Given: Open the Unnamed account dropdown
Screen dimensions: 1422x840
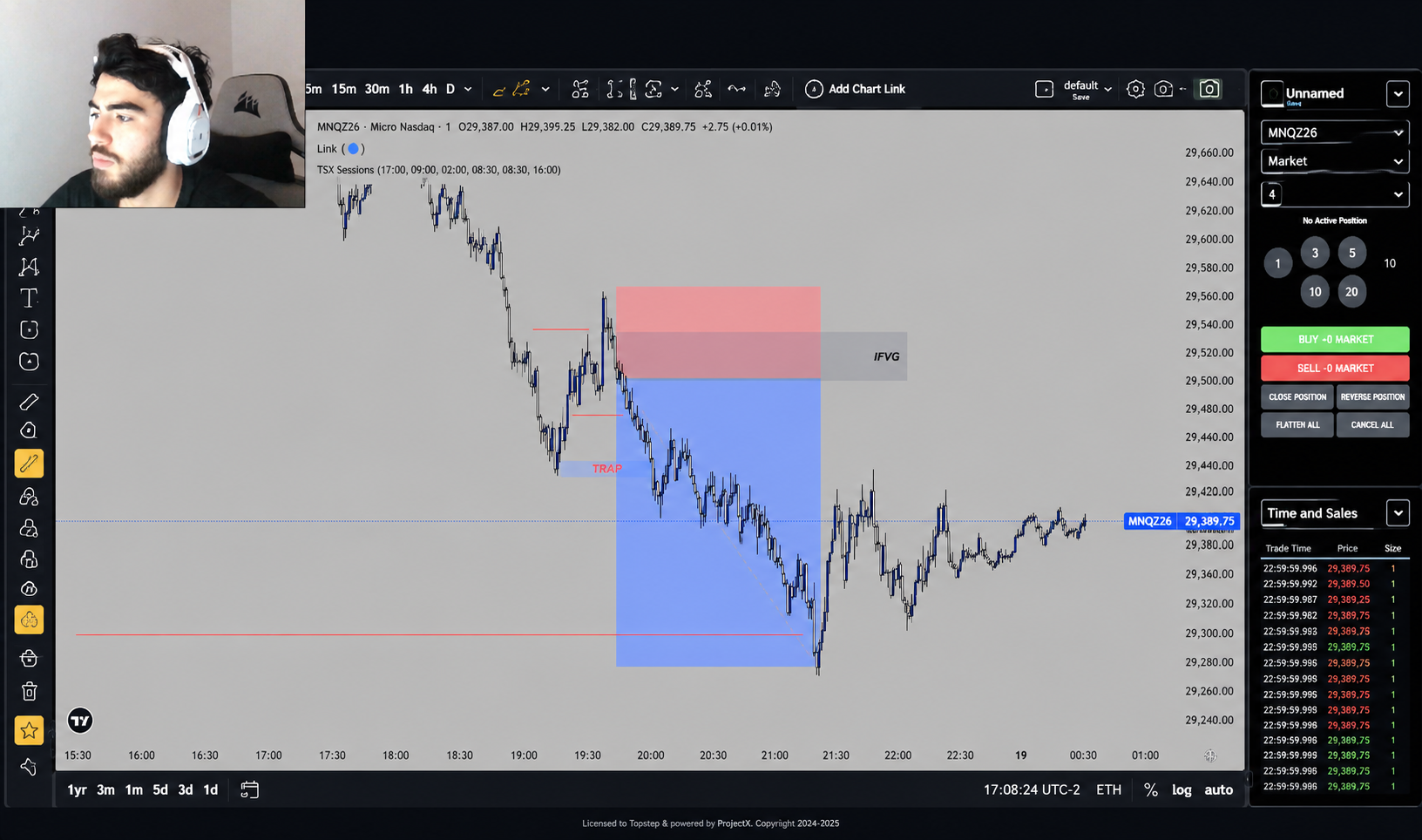Looking at the screenshot, I should (1398, 93).
